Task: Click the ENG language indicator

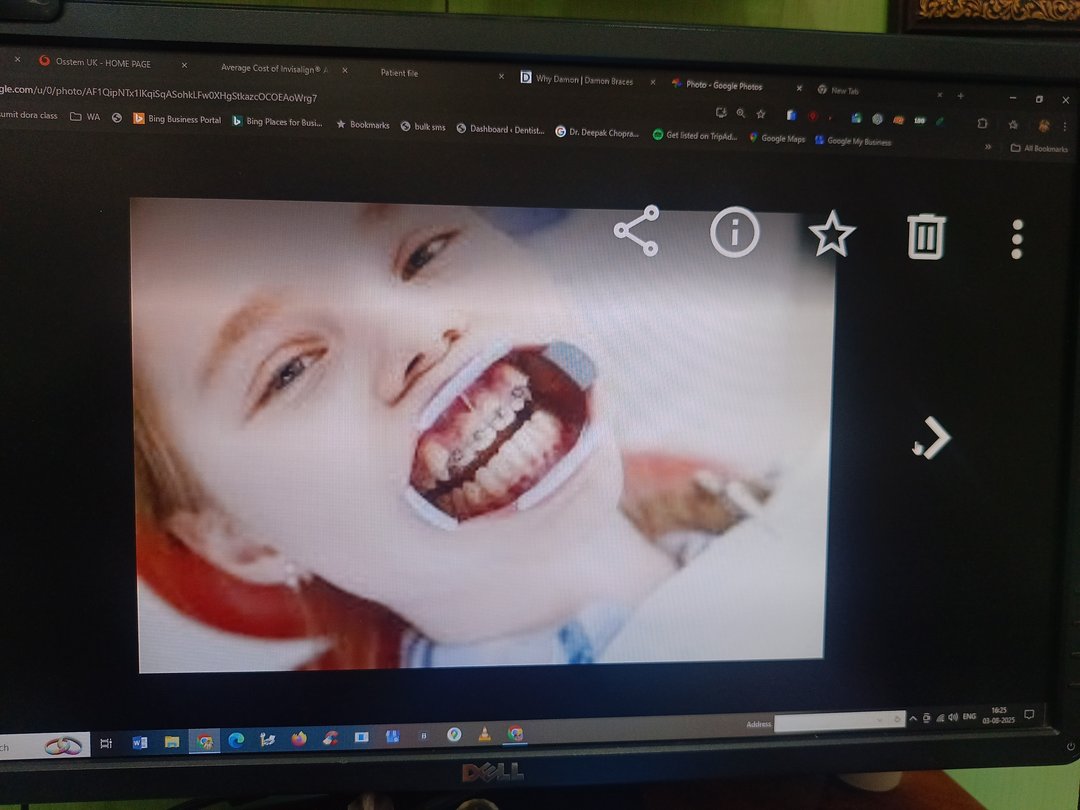Action: click(x=969, y=716)
